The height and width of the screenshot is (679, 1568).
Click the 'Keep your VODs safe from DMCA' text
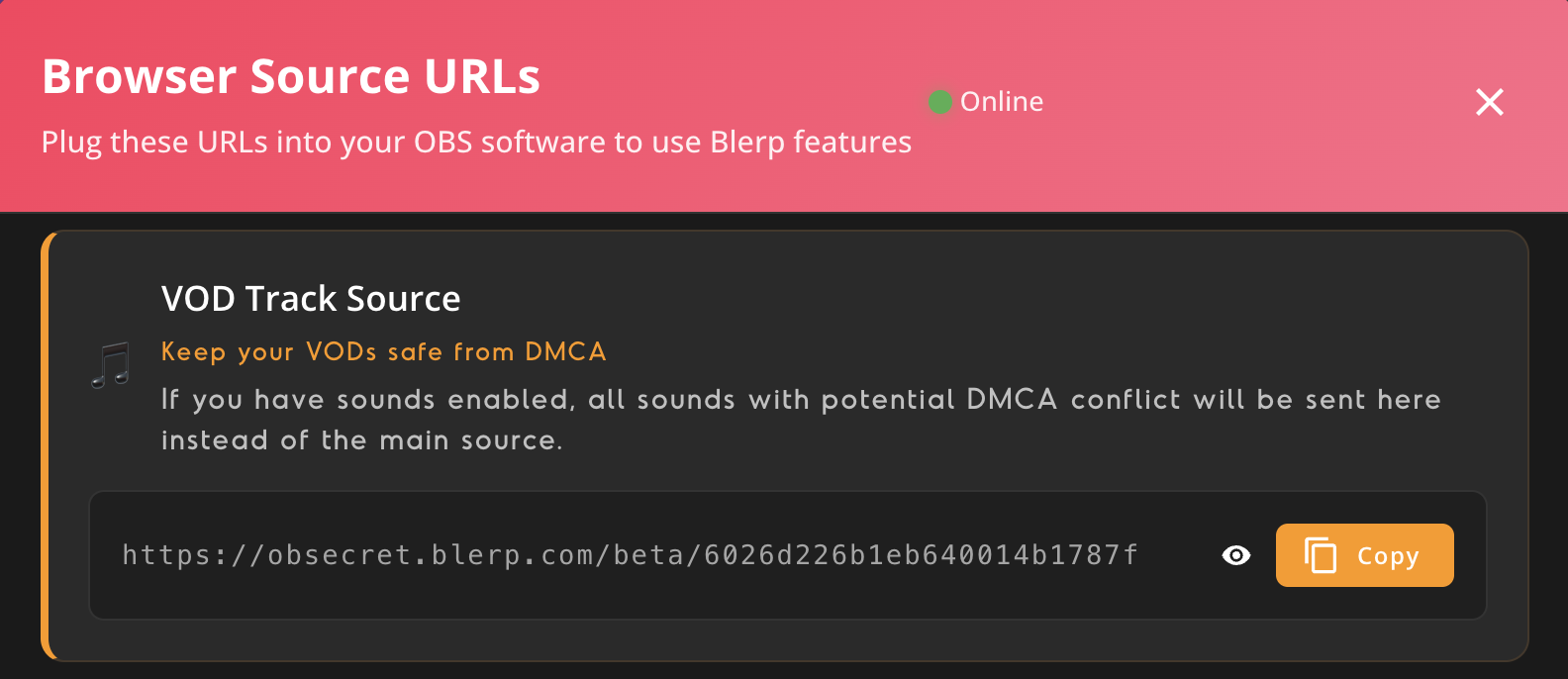383,351
